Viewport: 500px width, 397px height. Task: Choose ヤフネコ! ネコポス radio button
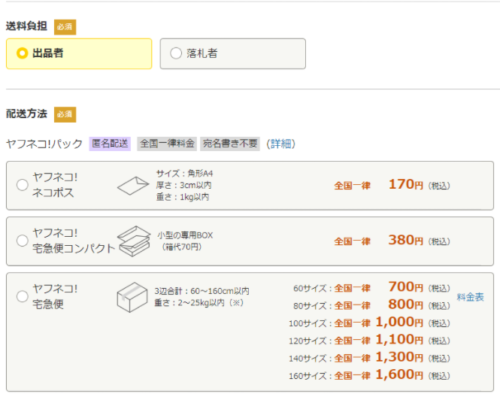coord(22,185)
